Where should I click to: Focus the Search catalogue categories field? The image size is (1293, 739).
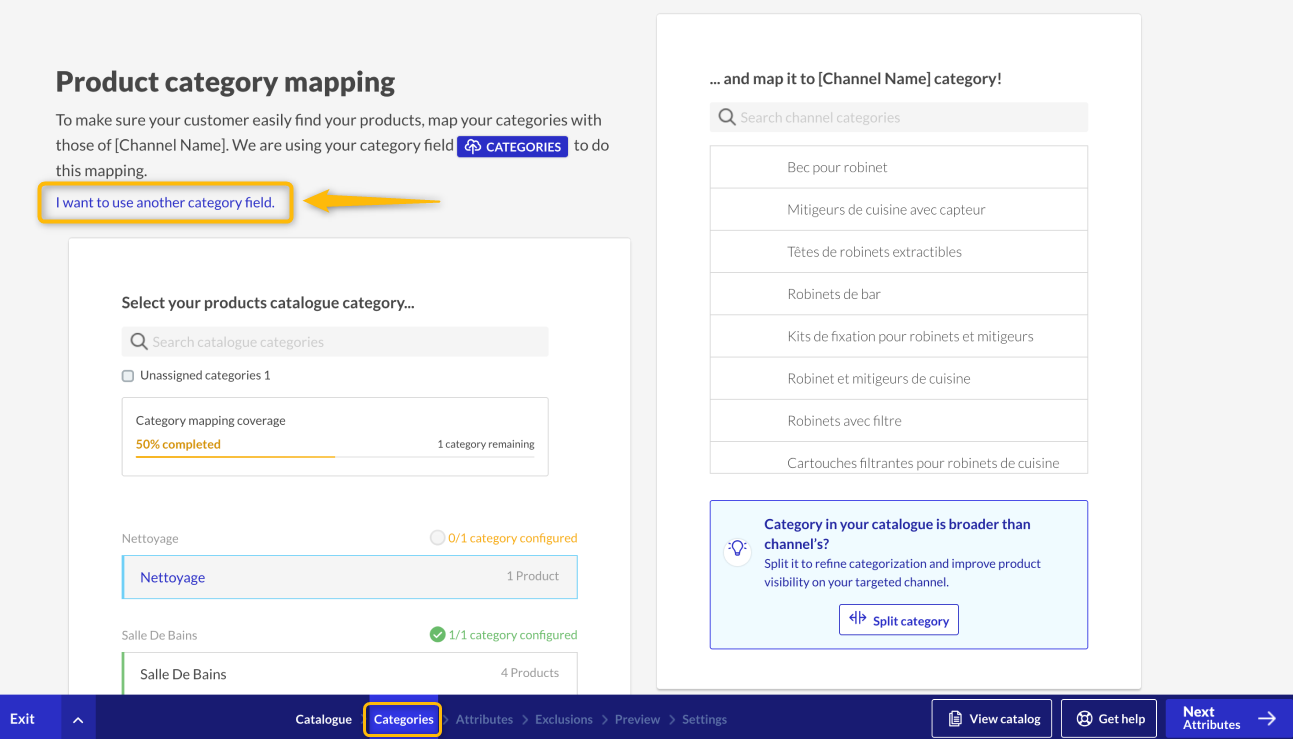[x=335, y=342]
